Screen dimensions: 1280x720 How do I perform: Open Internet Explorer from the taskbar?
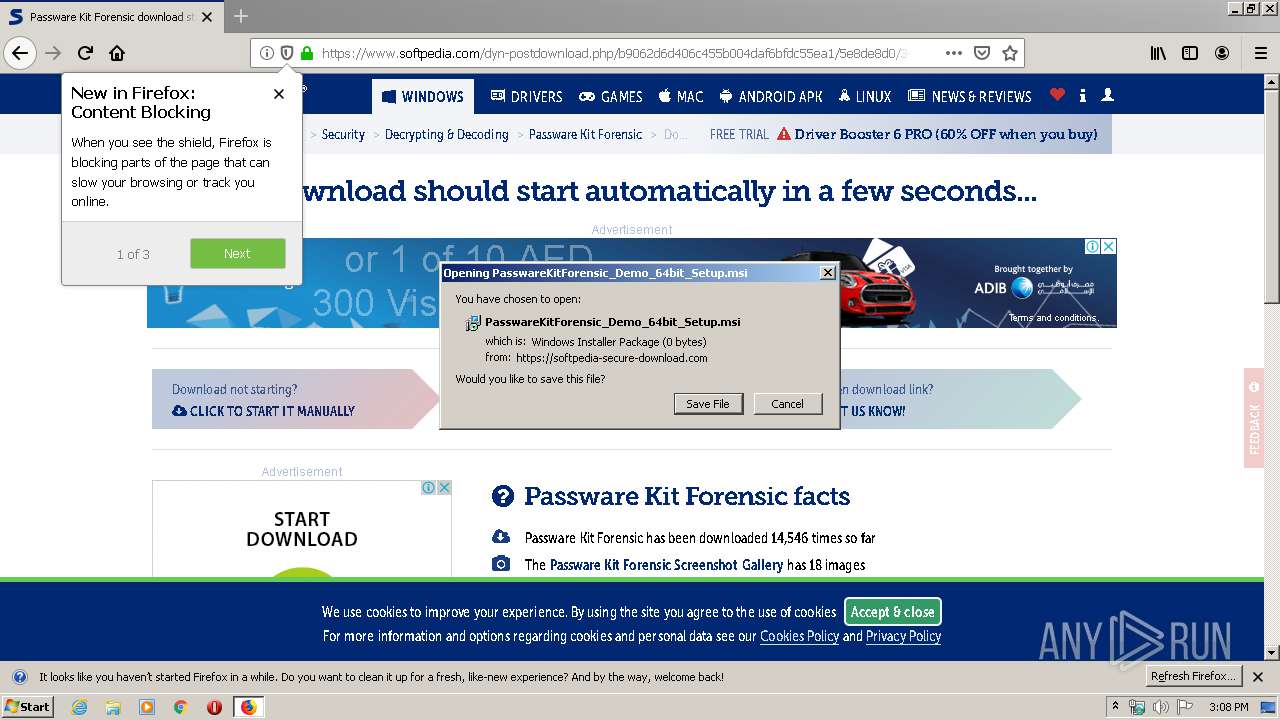[x=79, y=707]
